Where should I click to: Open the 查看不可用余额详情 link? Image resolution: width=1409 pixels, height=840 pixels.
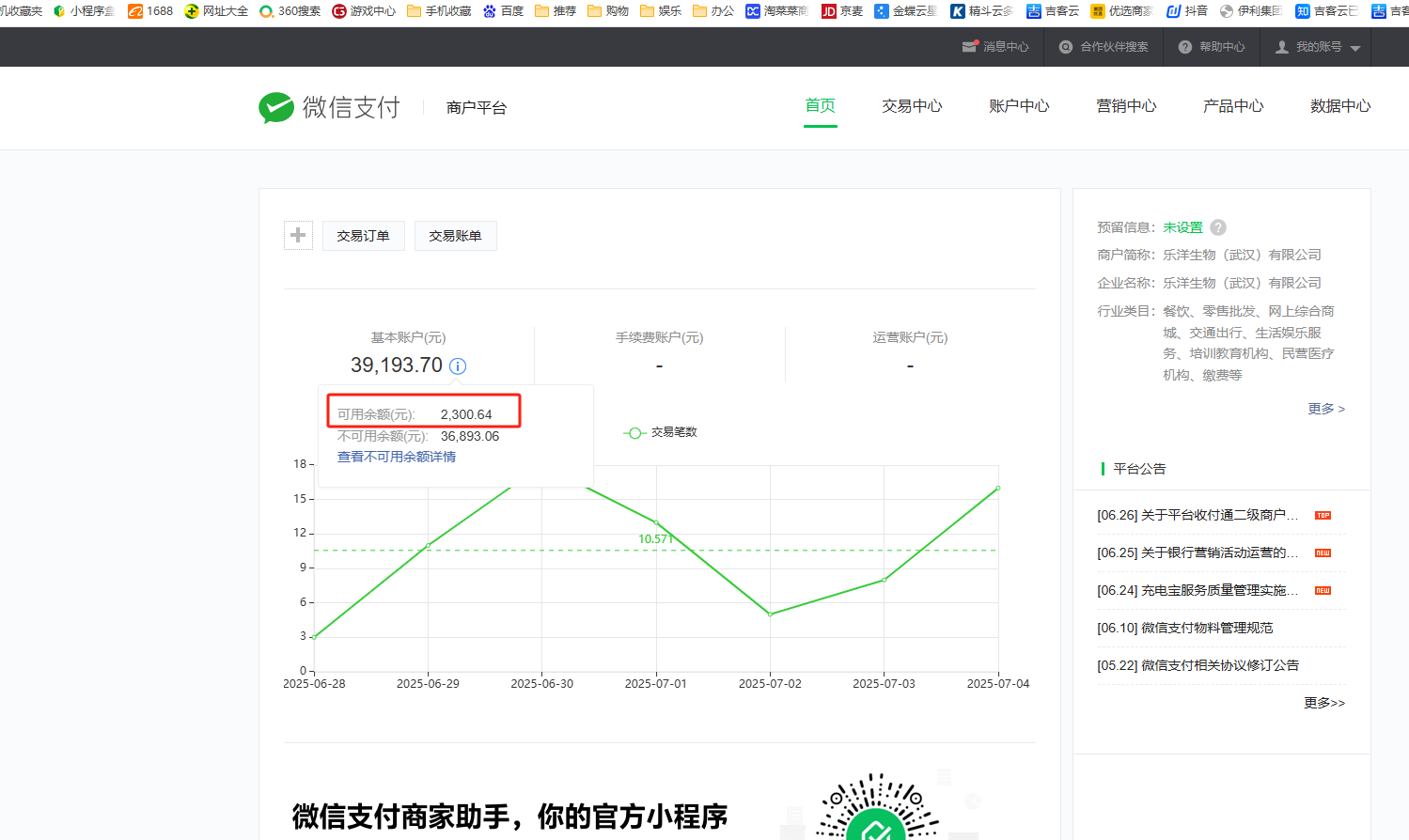397,457
